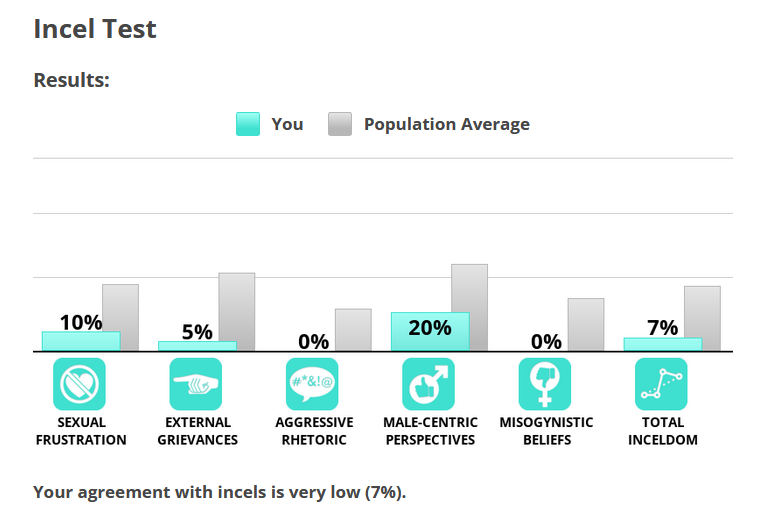
Task: Click the Sexual Frustration broken-heart icon
Action: click(x=79, y=384)
